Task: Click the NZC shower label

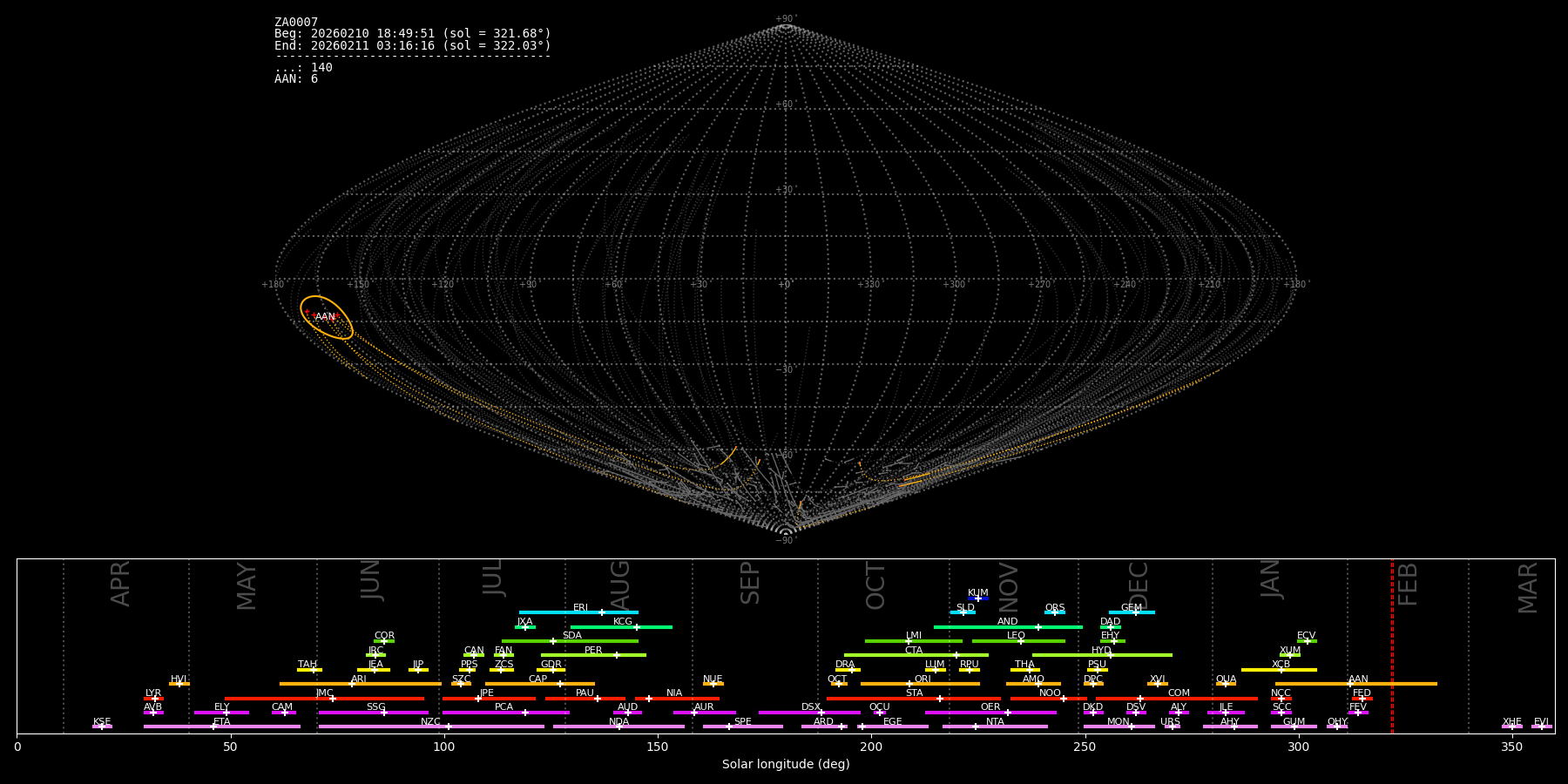Action: (x=431, y=722)
